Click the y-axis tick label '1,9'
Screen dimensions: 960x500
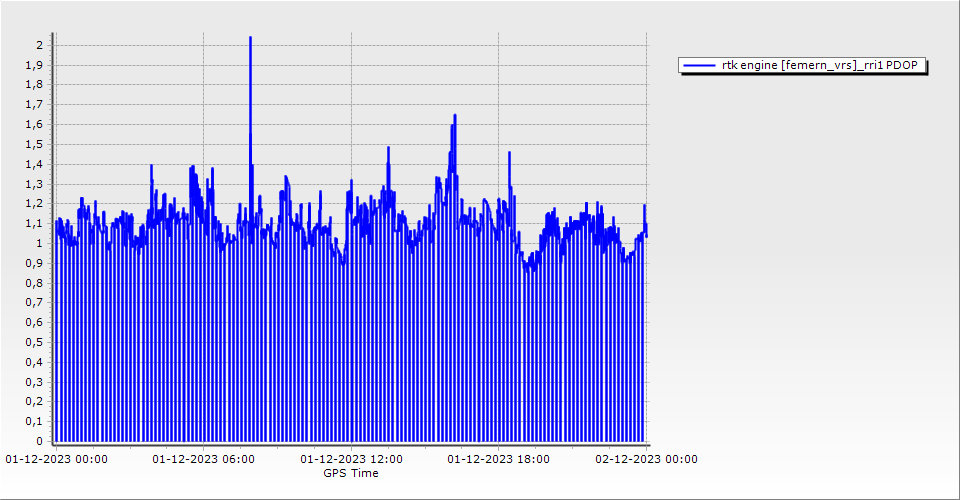click(x=35, y=65)
